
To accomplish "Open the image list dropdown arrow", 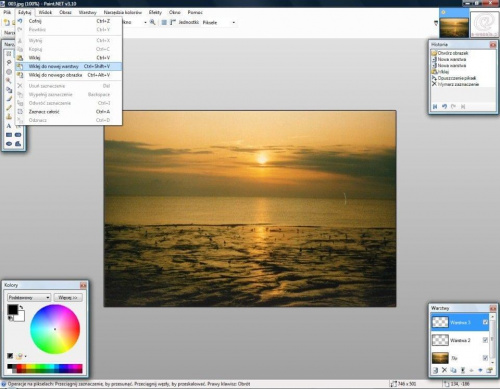I will [x=436, y=23].
